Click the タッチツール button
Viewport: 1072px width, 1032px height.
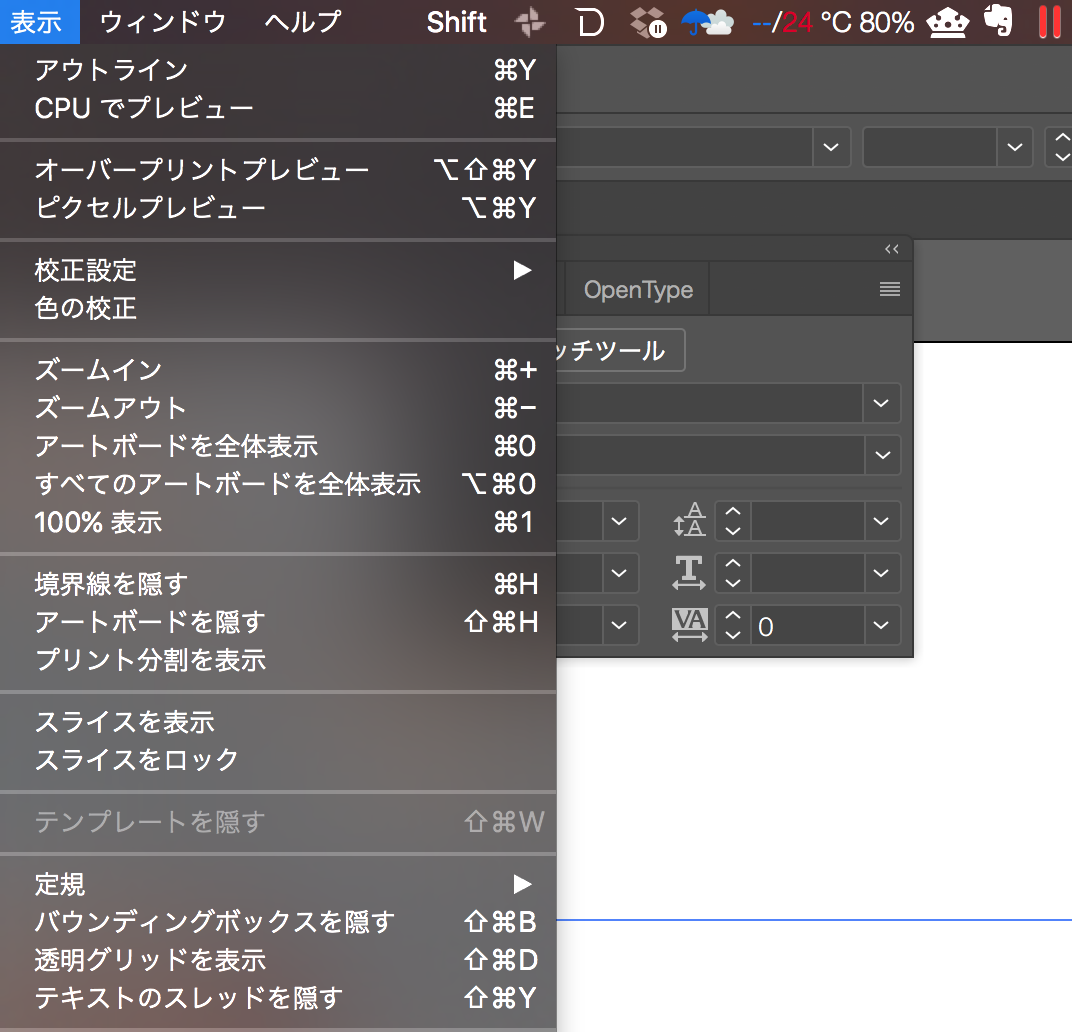click(620, 350)
